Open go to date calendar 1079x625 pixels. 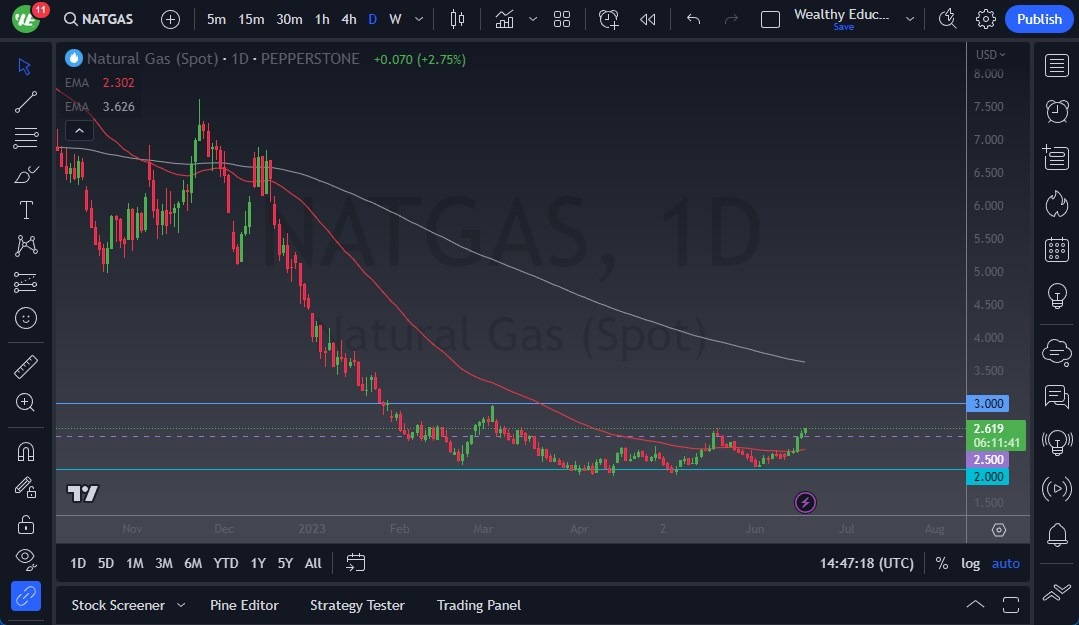[x=355, y=563]
